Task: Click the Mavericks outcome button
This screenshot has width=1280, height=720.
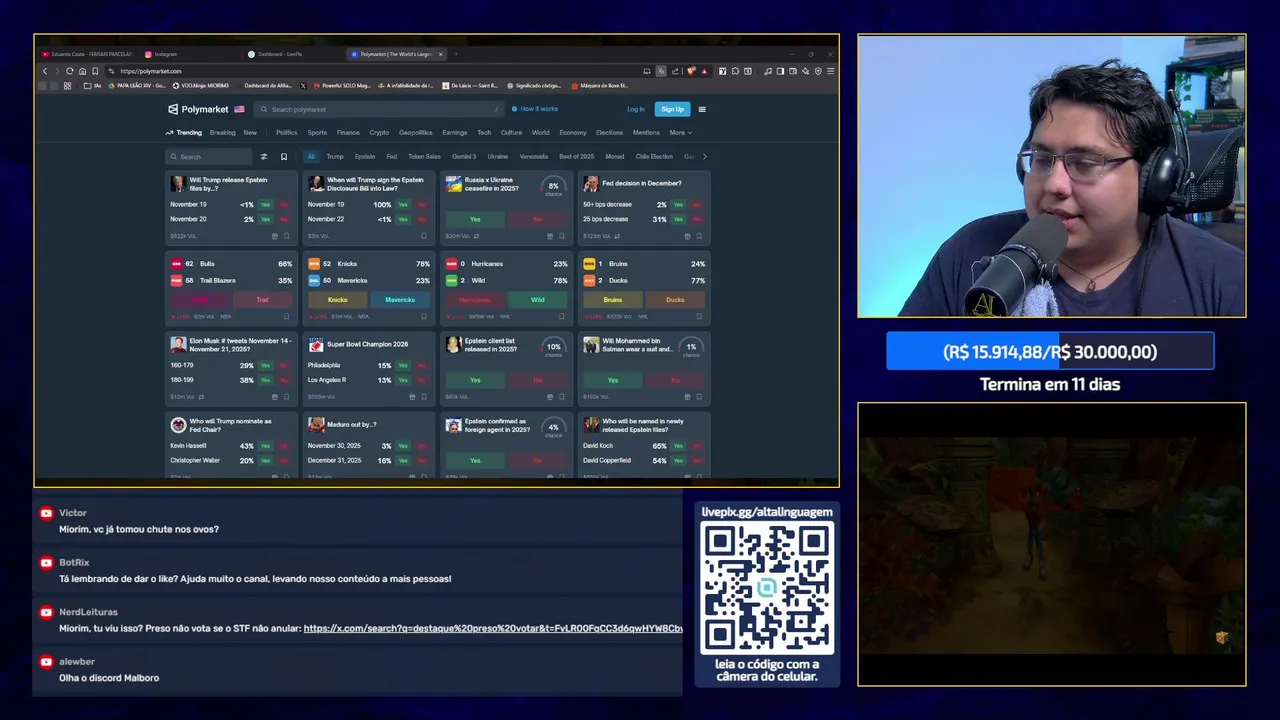Action: tap(400, 299)
